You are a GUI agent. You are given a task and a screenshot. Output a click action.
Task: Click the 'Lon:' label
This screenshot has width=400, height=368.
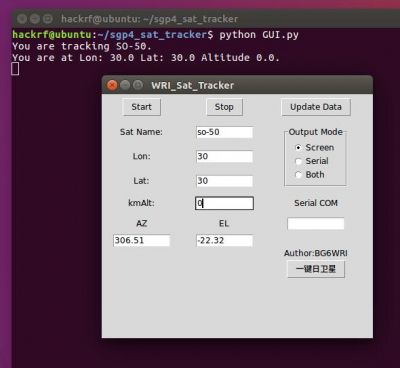point(141,156)
